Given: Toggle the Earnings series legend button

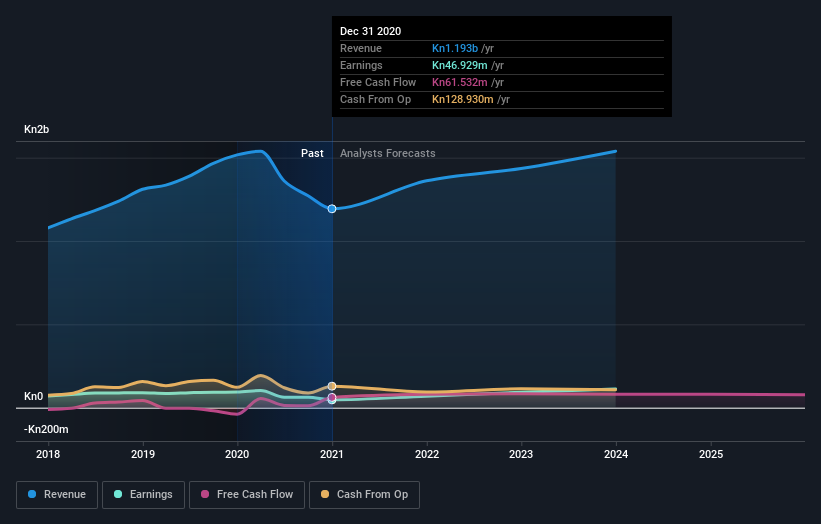Looking at the screenshot, I should (143, 495).
